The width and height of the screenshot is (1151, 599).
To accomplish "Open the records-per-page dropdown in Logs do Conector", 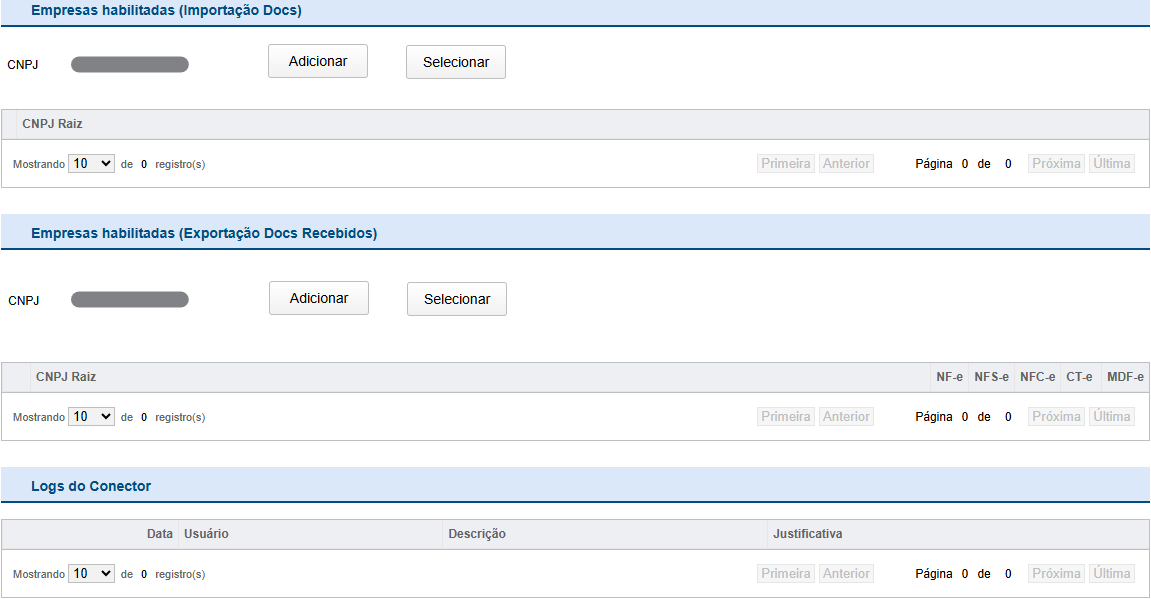I will [92, 573].
